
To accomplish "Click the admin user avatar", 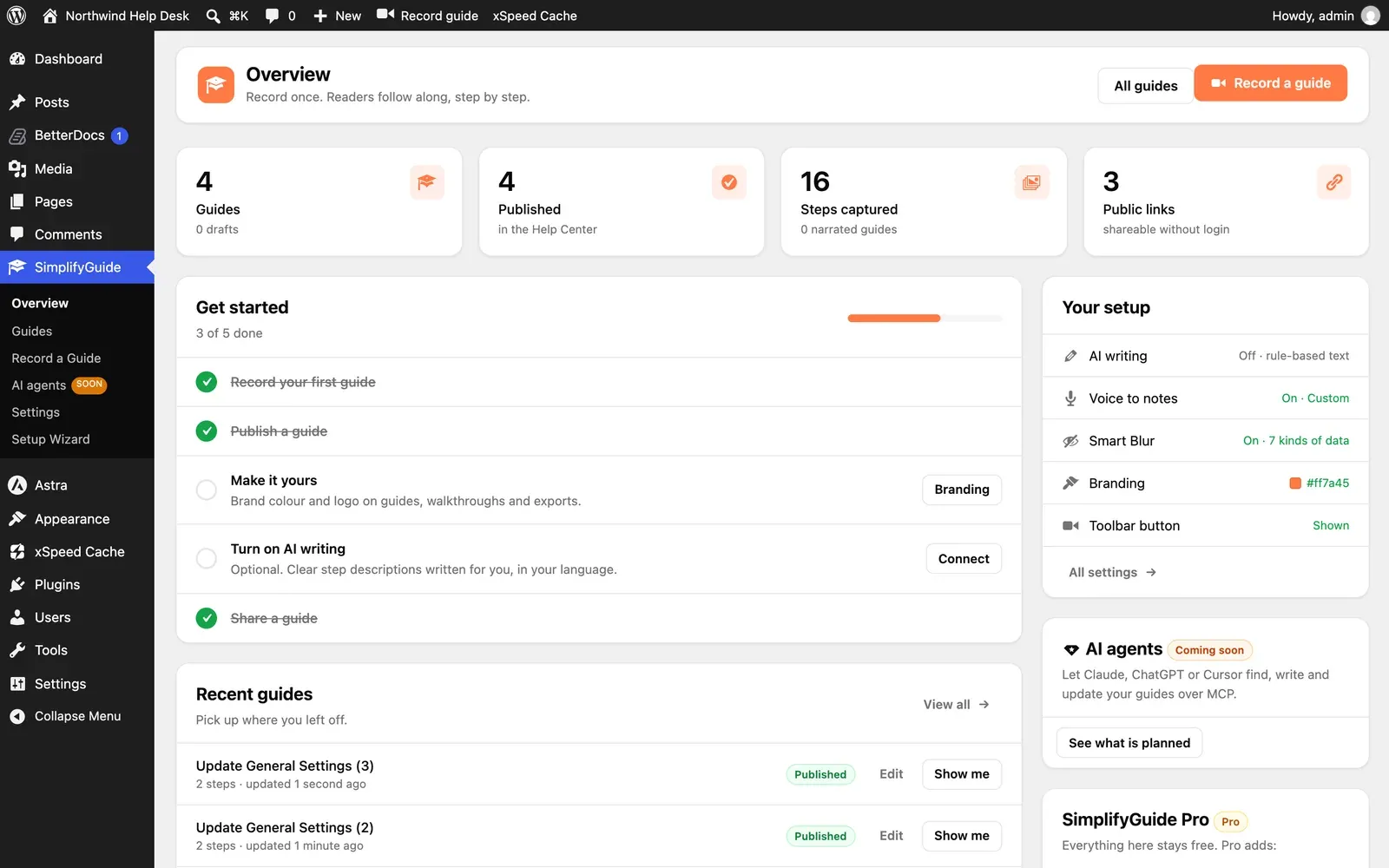I will (x=1371, y=16).
